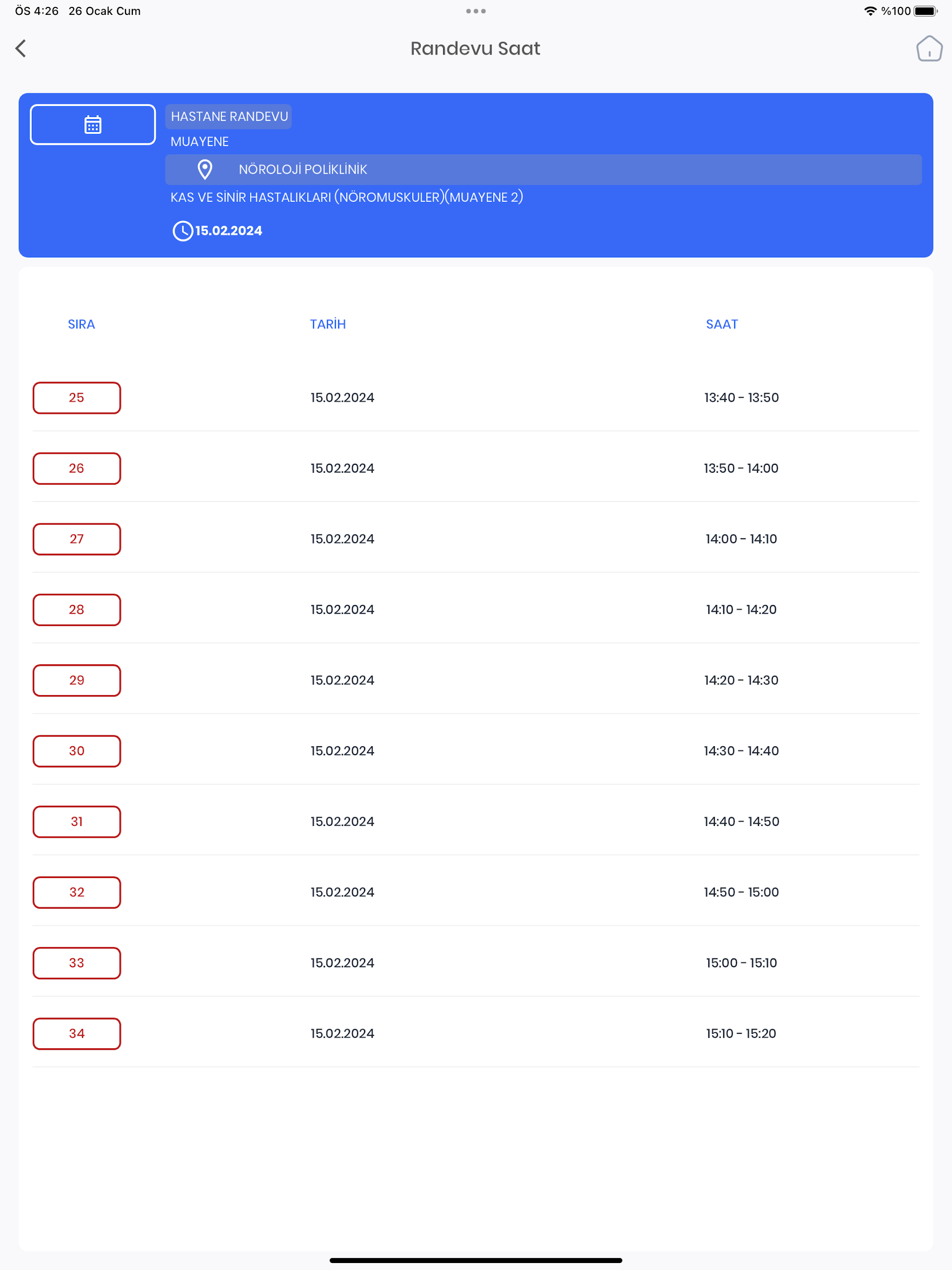Go back using the left chevron

(21, 49)
